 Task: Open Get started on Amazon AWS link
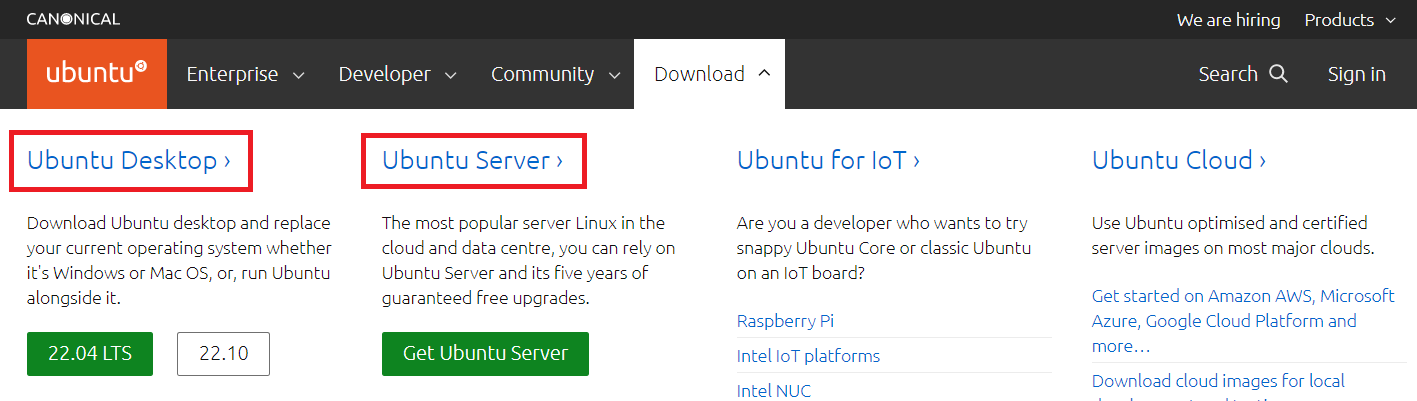[1243, 321]
